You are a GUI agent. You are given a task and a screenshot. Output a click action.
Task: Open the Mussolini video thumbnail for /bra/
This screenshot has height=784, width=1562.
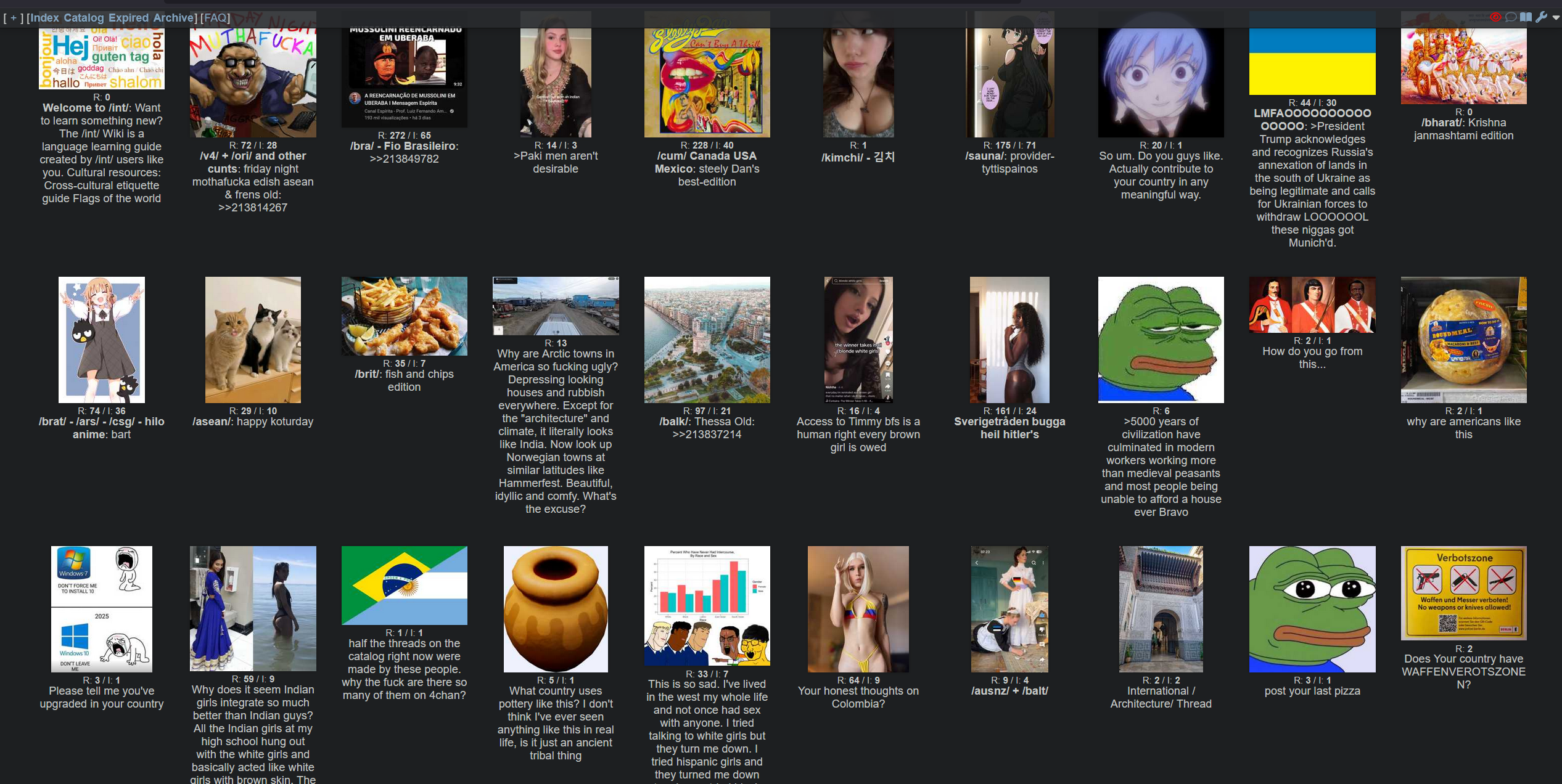click(405, 69)
